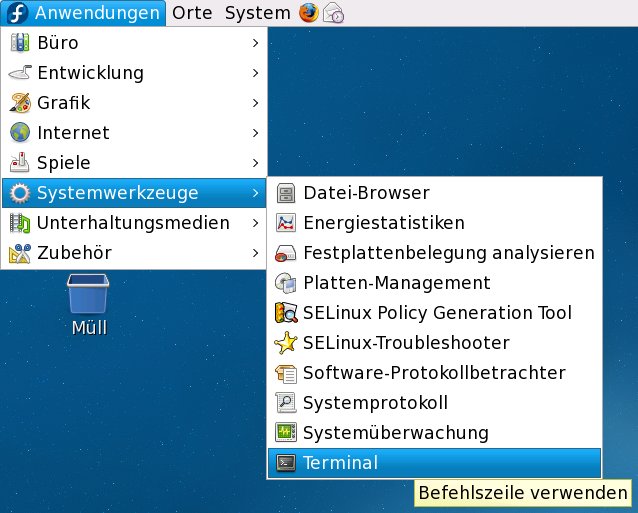Open the Müll trash icon on desktop
The height and width of the screenshot is (513, 638).
point(88,297)
